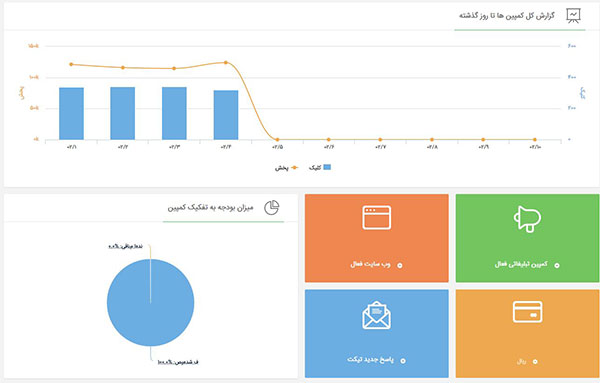This screenshot has width=600, height=383.
Task: Click the میزان بودجه به تفکیک کمپین heading
Action: click(x=210, y=207)
